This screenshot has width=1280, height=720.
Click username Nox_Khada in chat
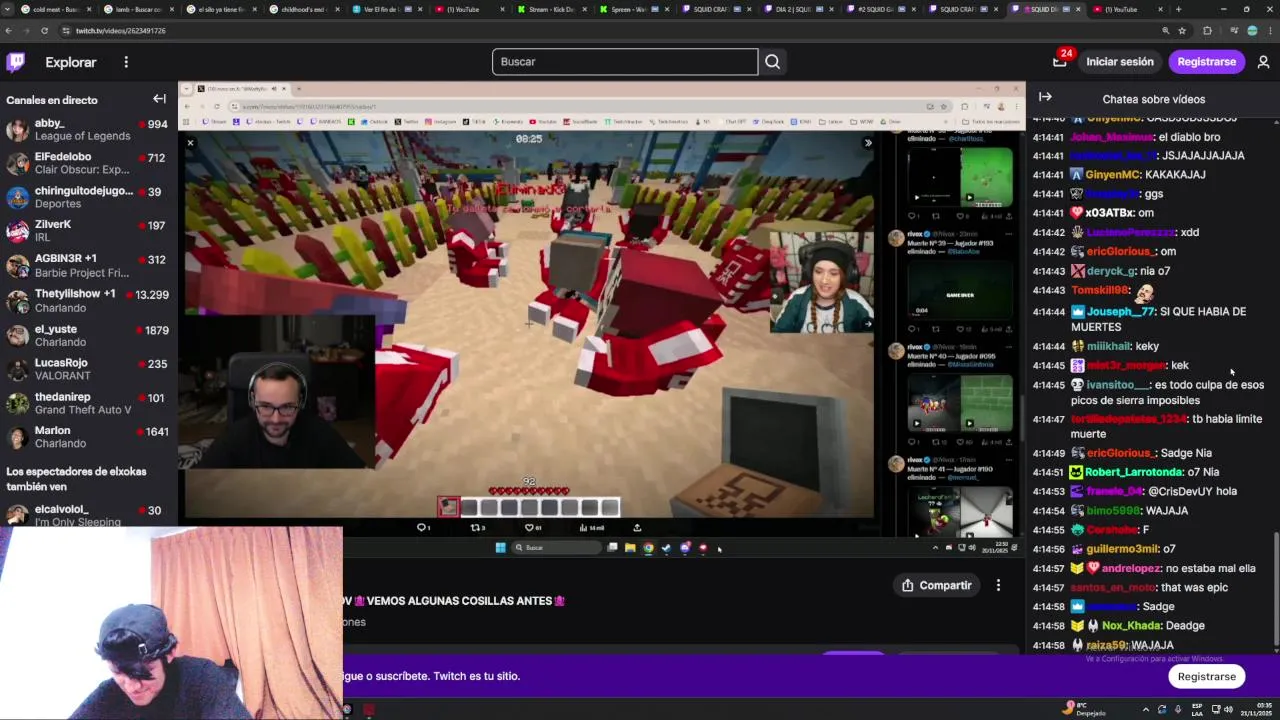coord(1131,626)
